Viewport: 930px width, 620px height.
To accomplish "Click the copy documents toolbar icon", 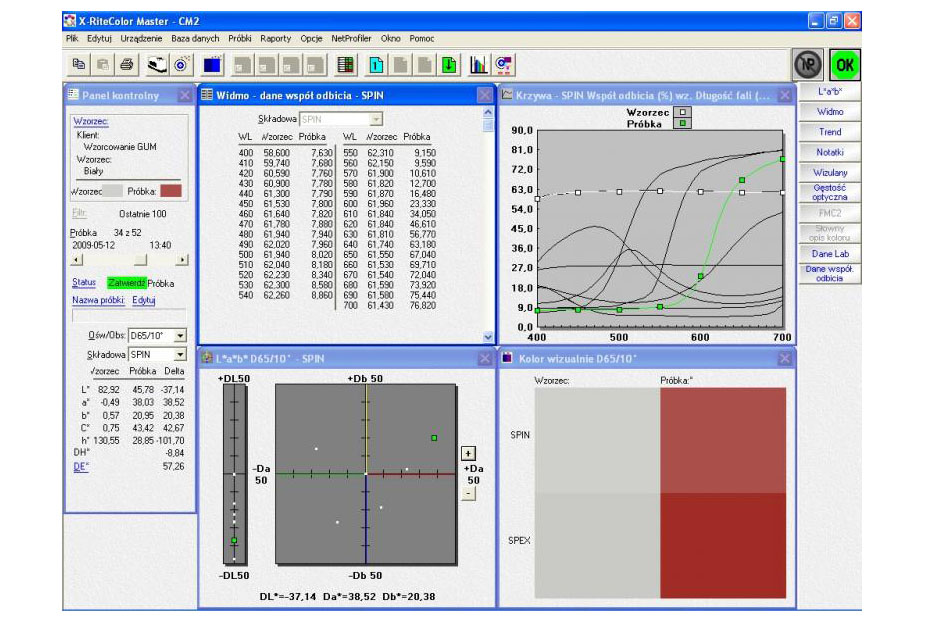I will click(x=78, y=64).
